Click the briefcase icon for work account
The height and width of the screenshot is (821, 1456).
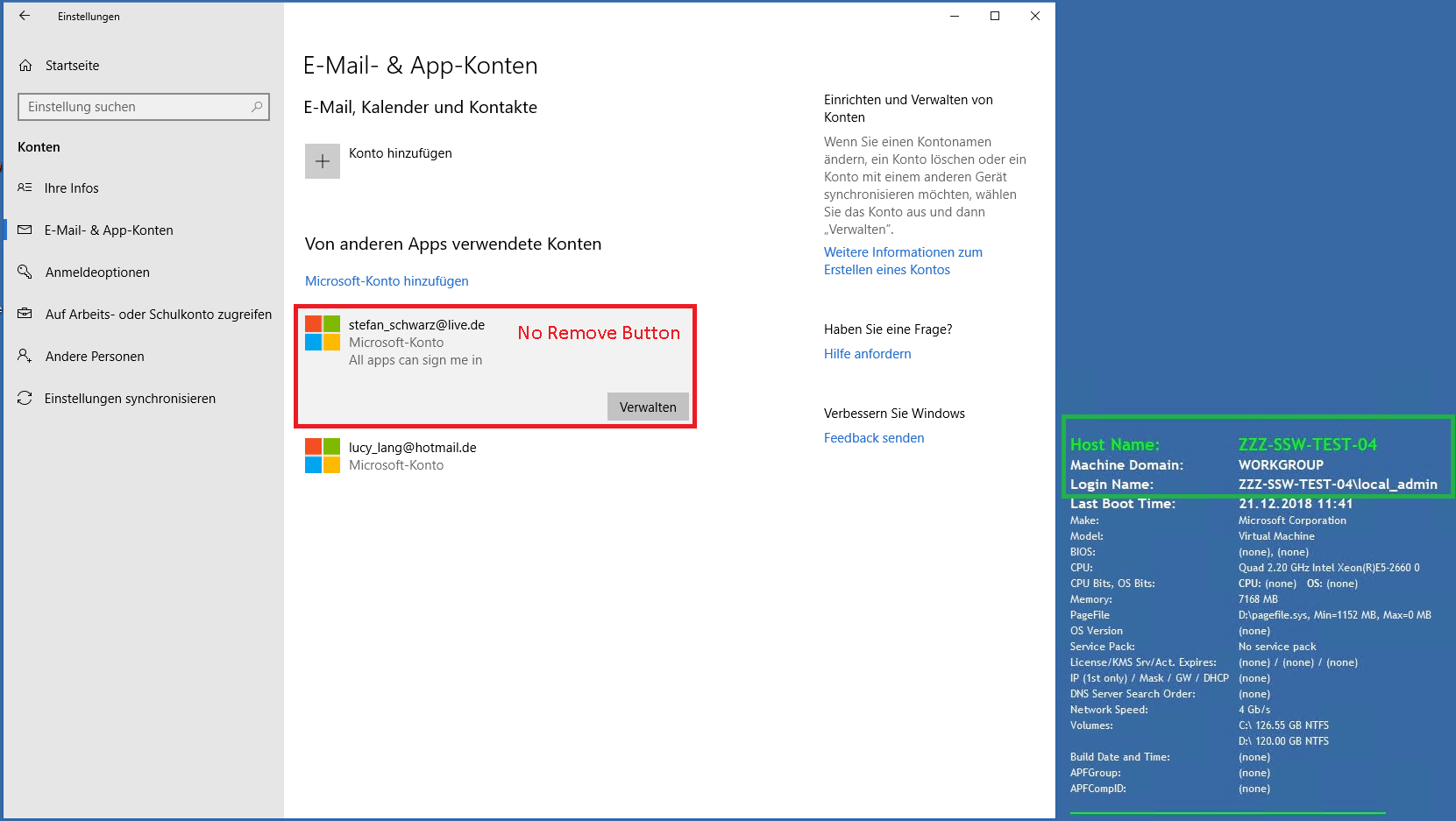coord(25,314)
